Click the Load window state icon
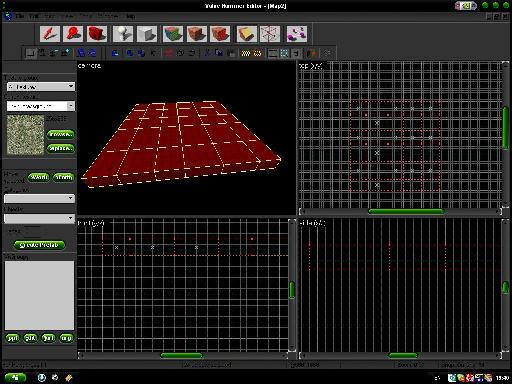 tap(81, 53)
